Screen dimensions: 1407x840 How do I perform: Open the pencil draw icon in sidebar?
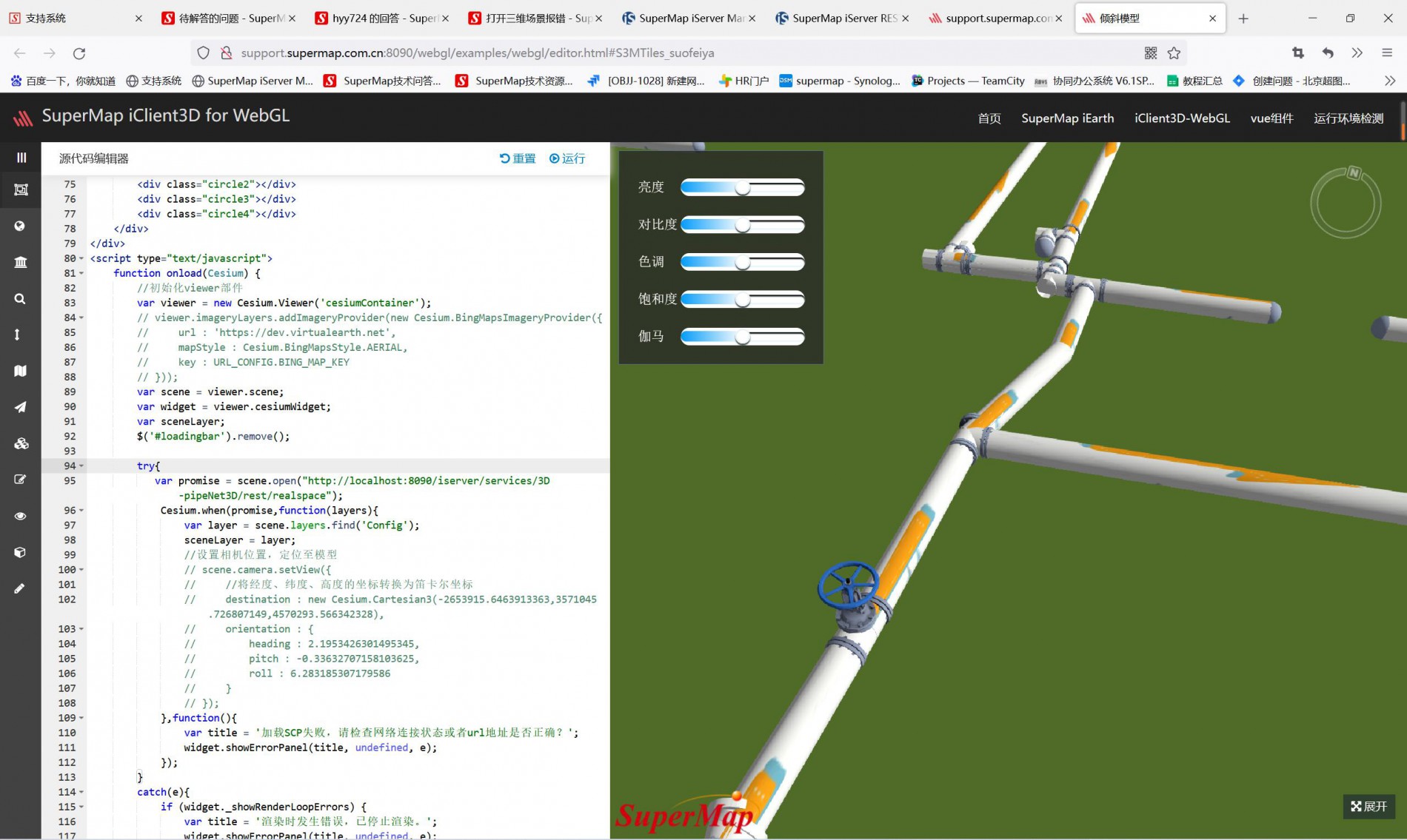(19, 588)
